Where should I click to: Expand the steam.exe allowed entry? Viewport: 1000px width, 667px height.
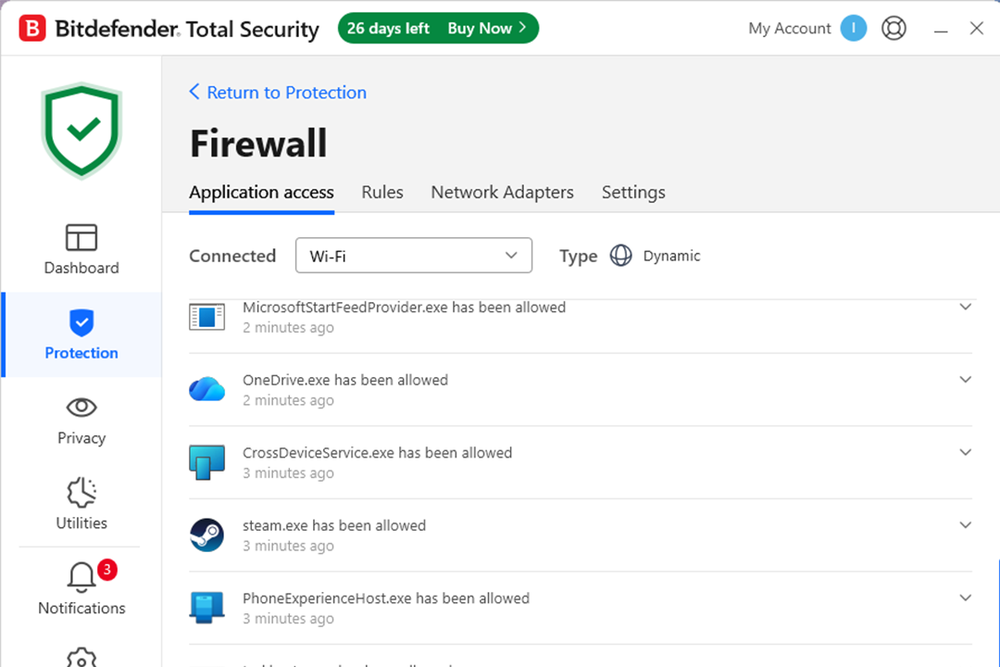(965, 524)
